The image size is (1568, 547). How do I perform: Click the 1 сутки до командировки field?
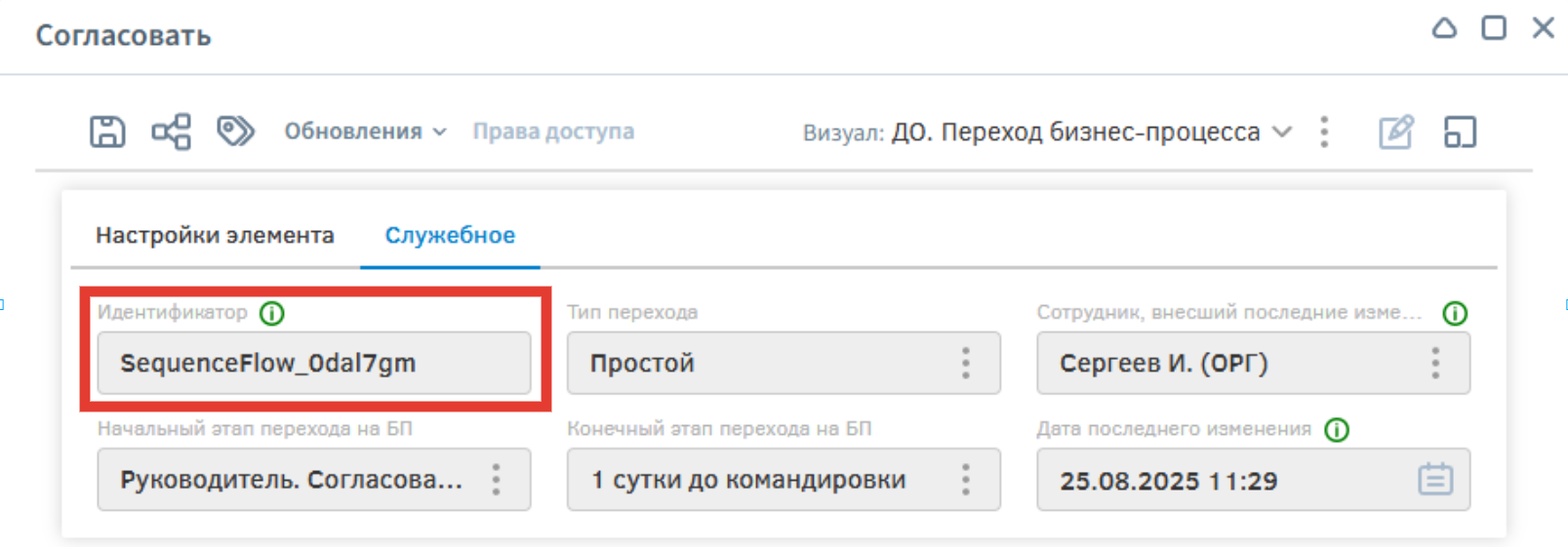click(784, 480)
